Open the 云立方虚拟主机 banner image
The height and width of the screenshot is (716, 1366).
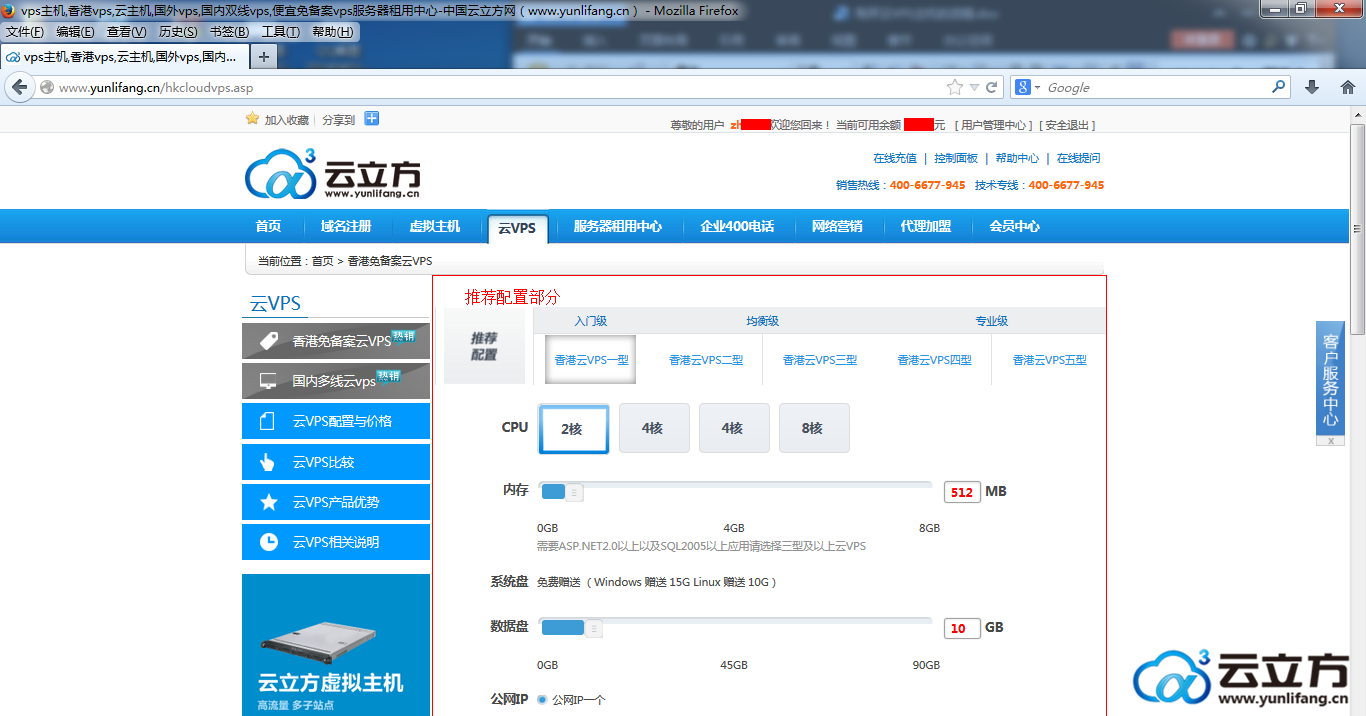[336, 645]
